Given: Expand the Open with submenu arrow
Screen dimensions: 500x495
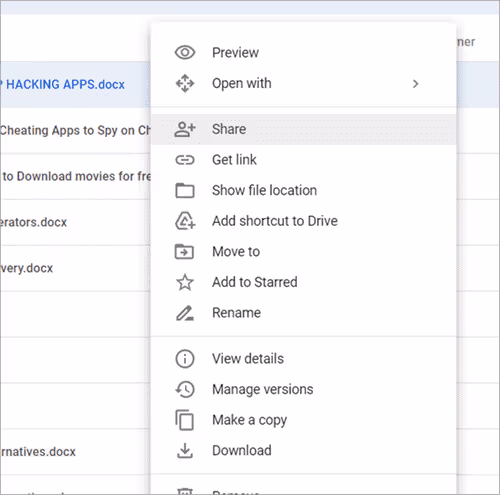Looking at the screenshot, I should [x=415, y=84].
